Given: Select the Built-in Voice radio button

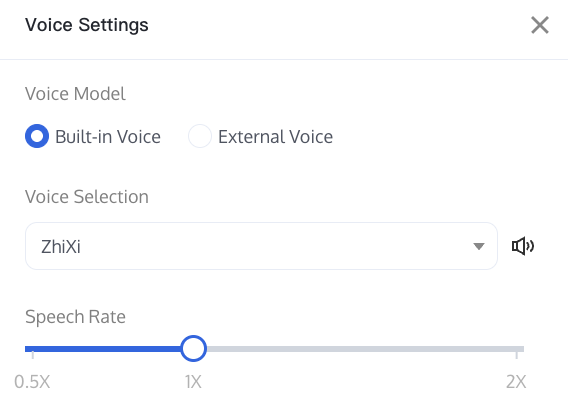Looking at the screenshot, I should pos(37,136).
